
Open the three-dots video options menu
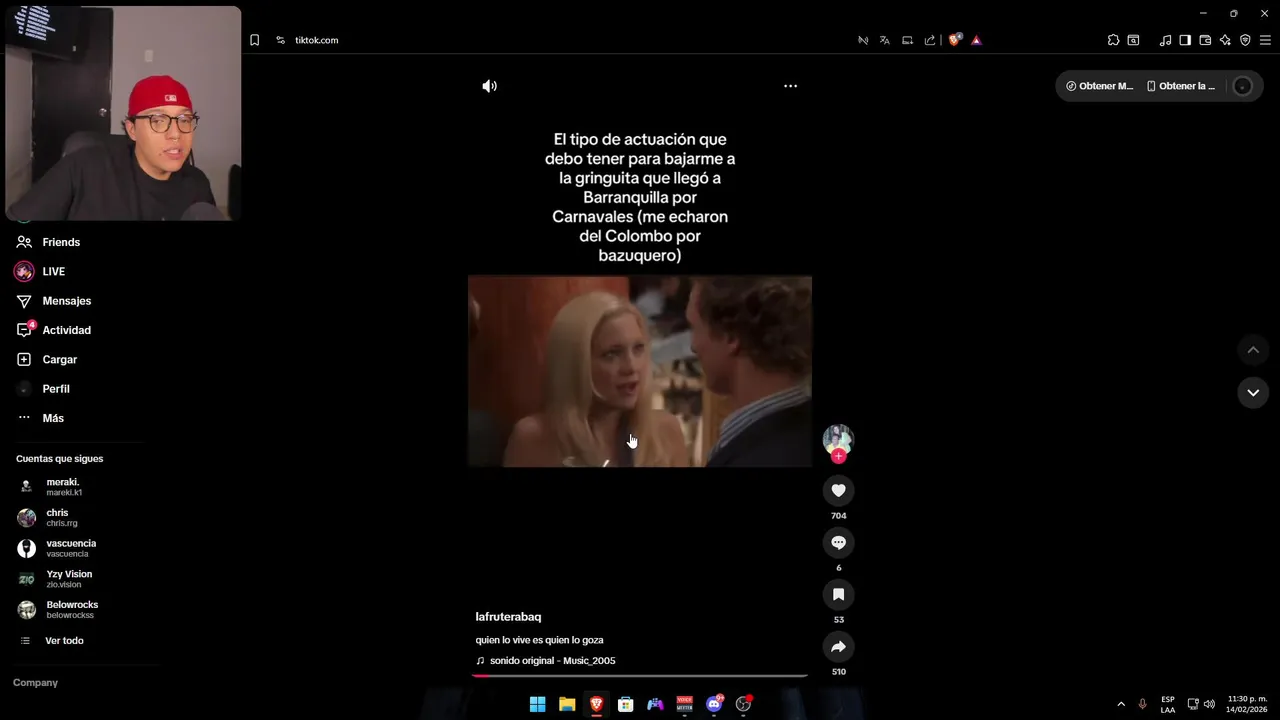tap(790, 86)
